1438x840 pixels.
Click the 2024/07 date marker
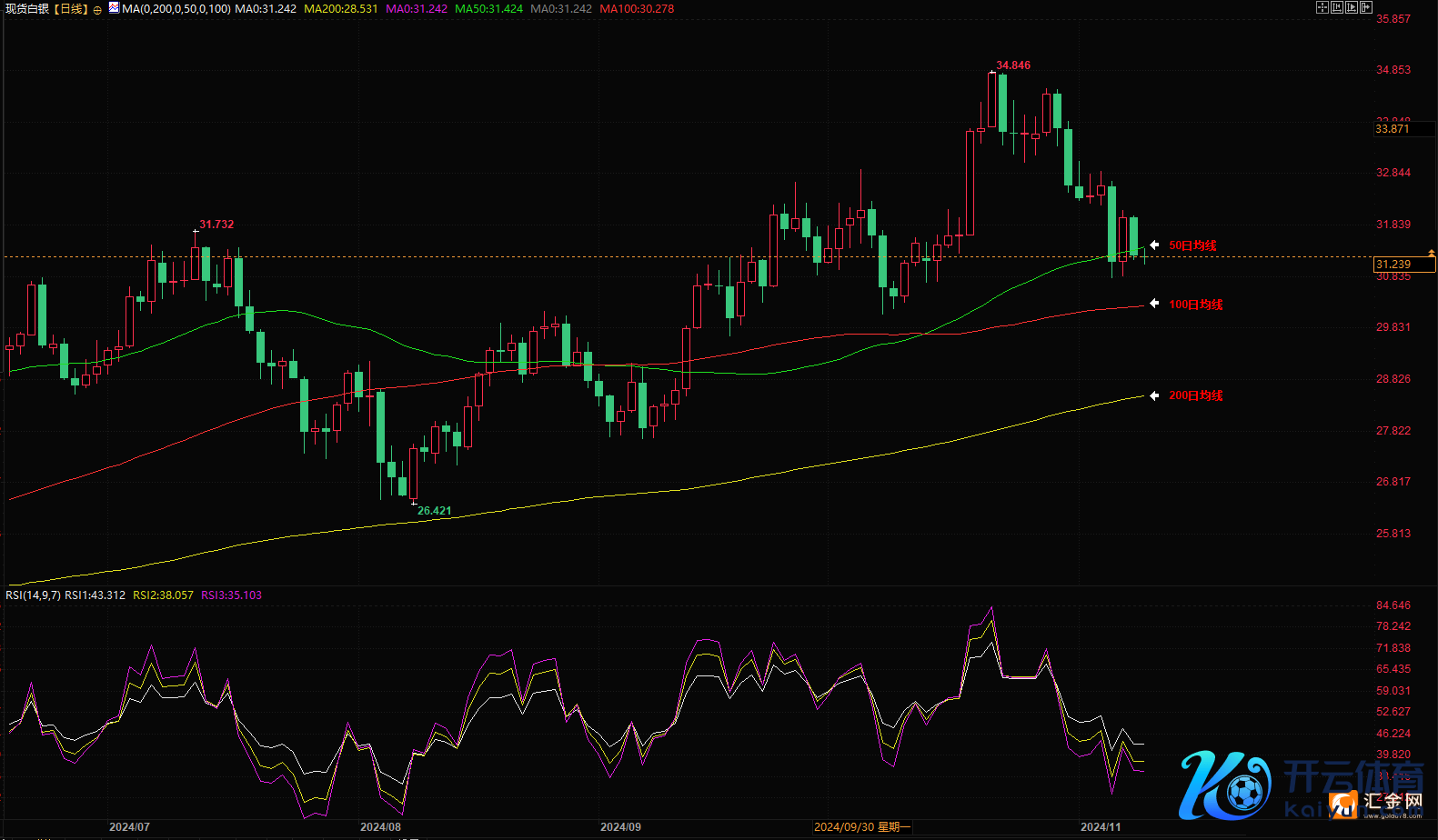pyautogui.click(x=129, y=827)
